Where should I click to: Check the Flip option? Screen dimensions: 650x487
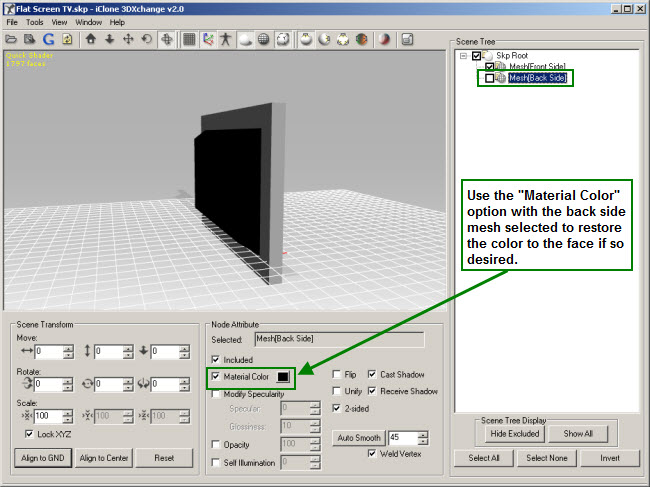coord(337,374)
